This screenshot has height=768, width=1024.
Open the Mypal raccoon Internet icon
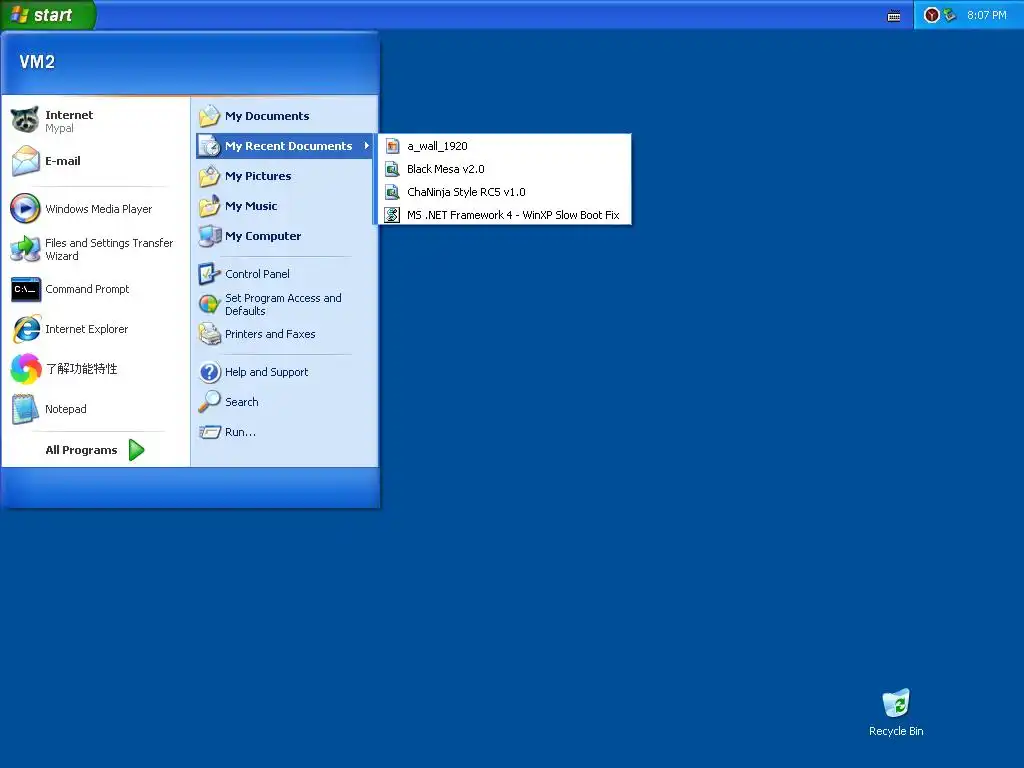(25, 120)
